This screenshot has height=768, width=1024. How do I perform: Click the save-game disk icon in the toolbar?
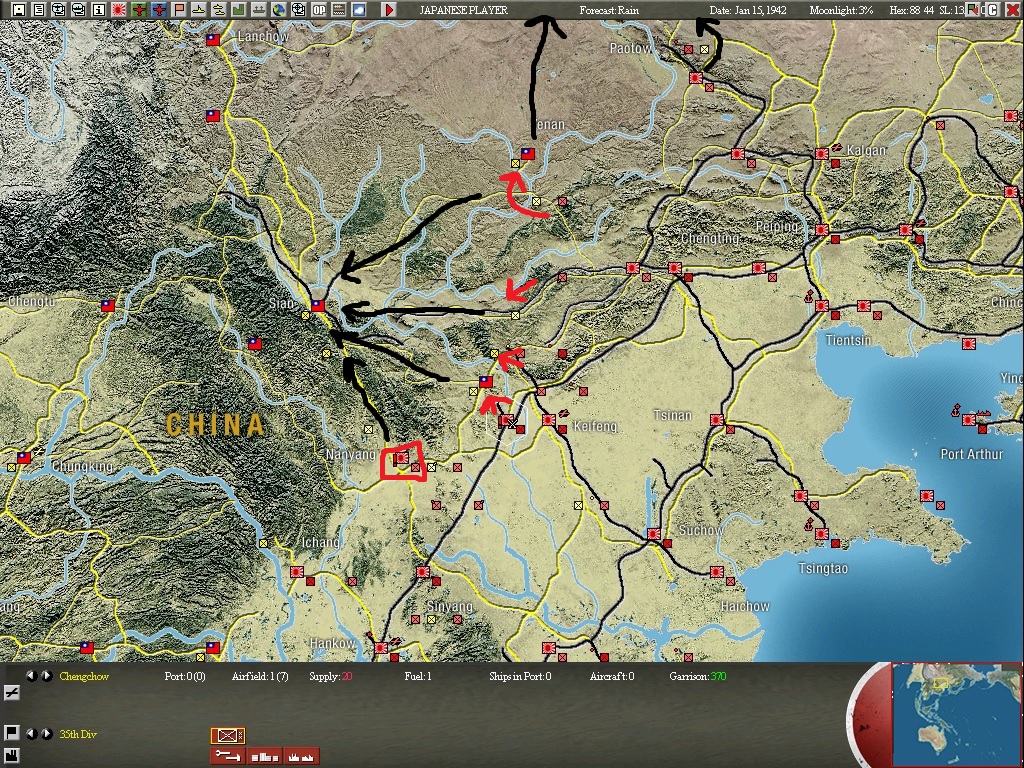point(19,10)
